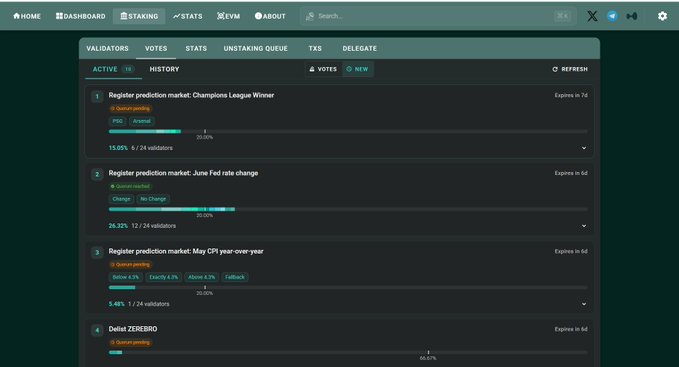This screenshot has height=367, width=679.
Task: Click 'Expires in 7d' label
Action: (571, 95)
